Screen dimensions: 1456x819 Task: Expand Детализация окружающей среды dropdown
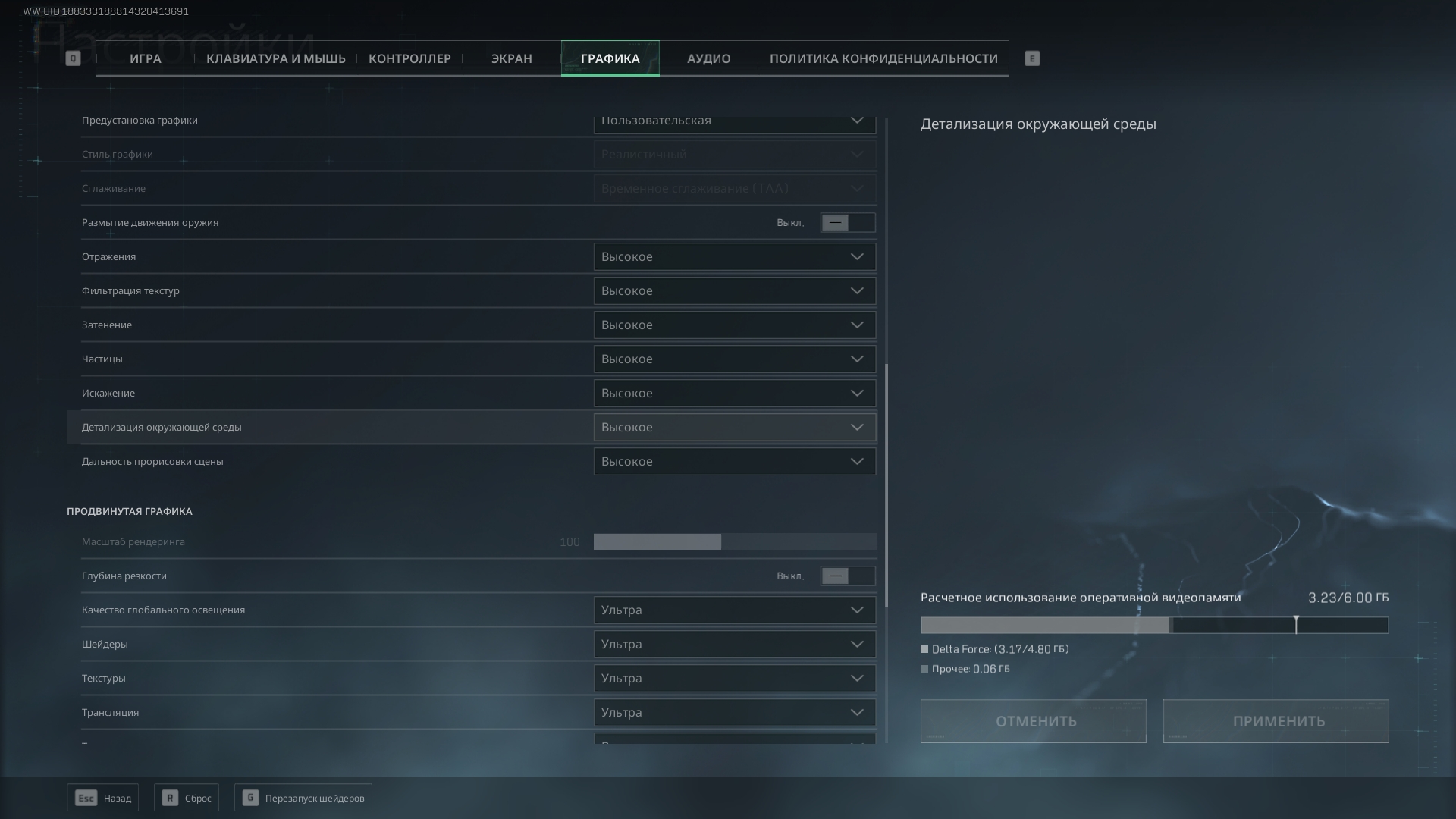coord(734,428)
